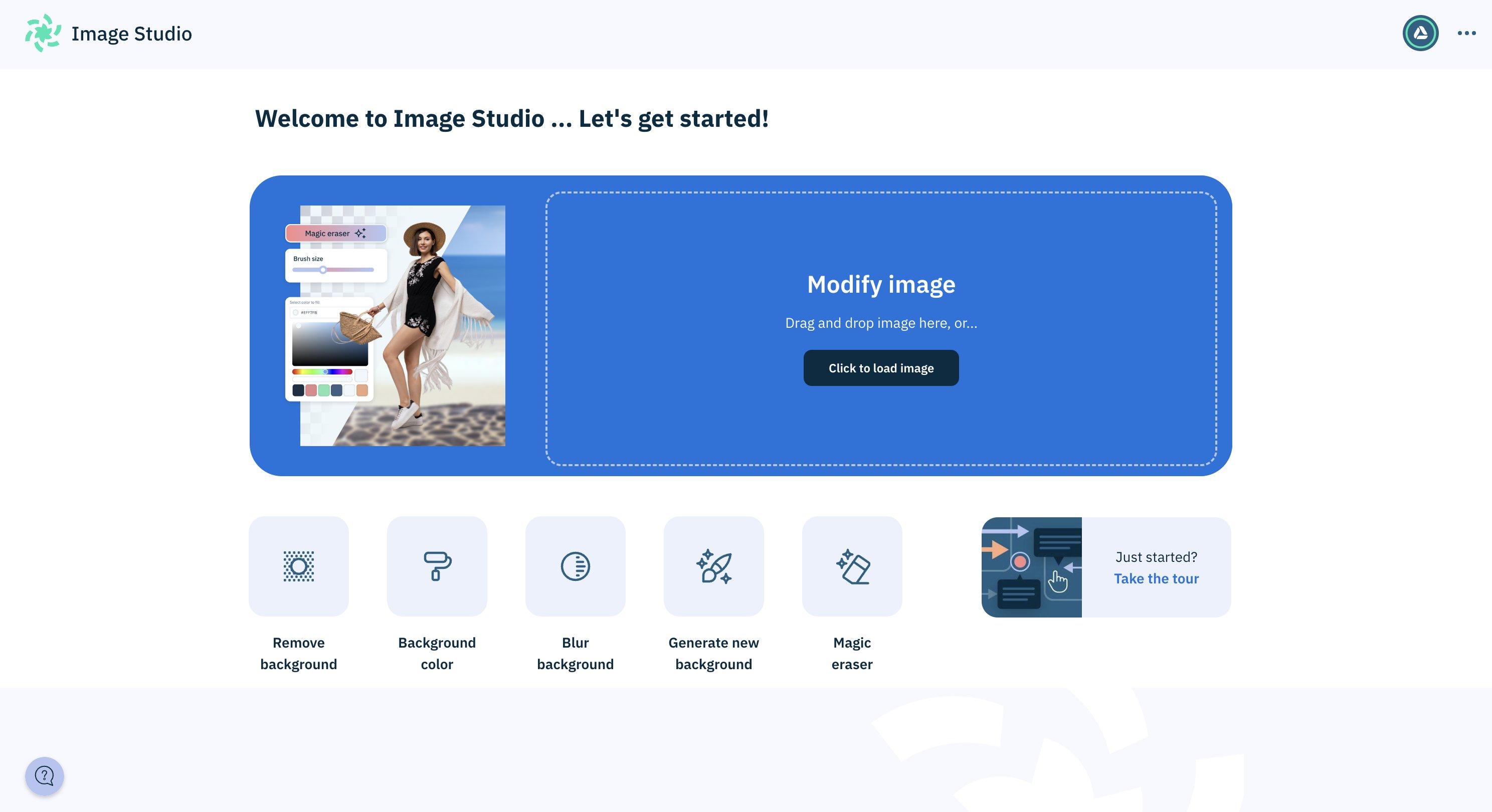Viewport: 1492px width, 812px height.
Task: Click the "Click to load image" button
Action: (x=881, y=368)
